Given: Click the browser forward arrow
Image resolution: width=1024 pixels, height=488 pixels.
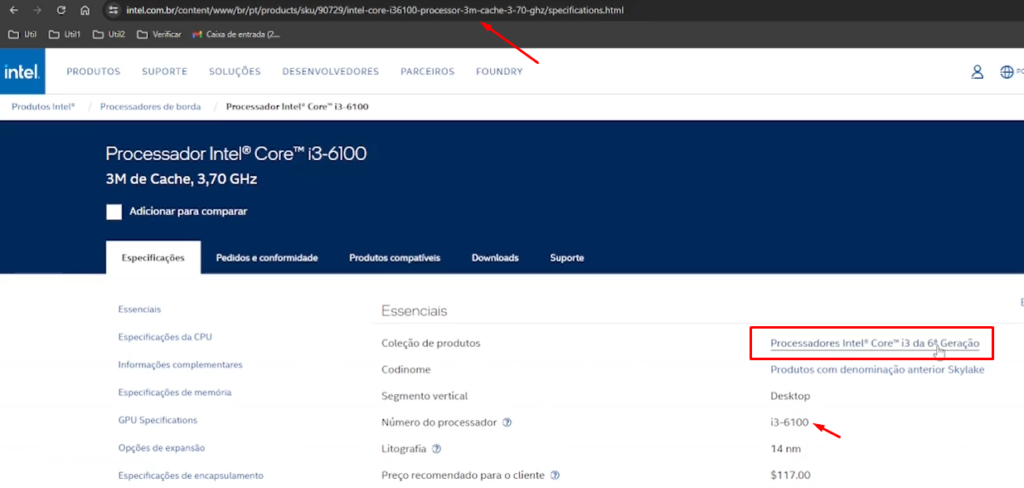Looking at the screenshot, I should tap(37, 10).
